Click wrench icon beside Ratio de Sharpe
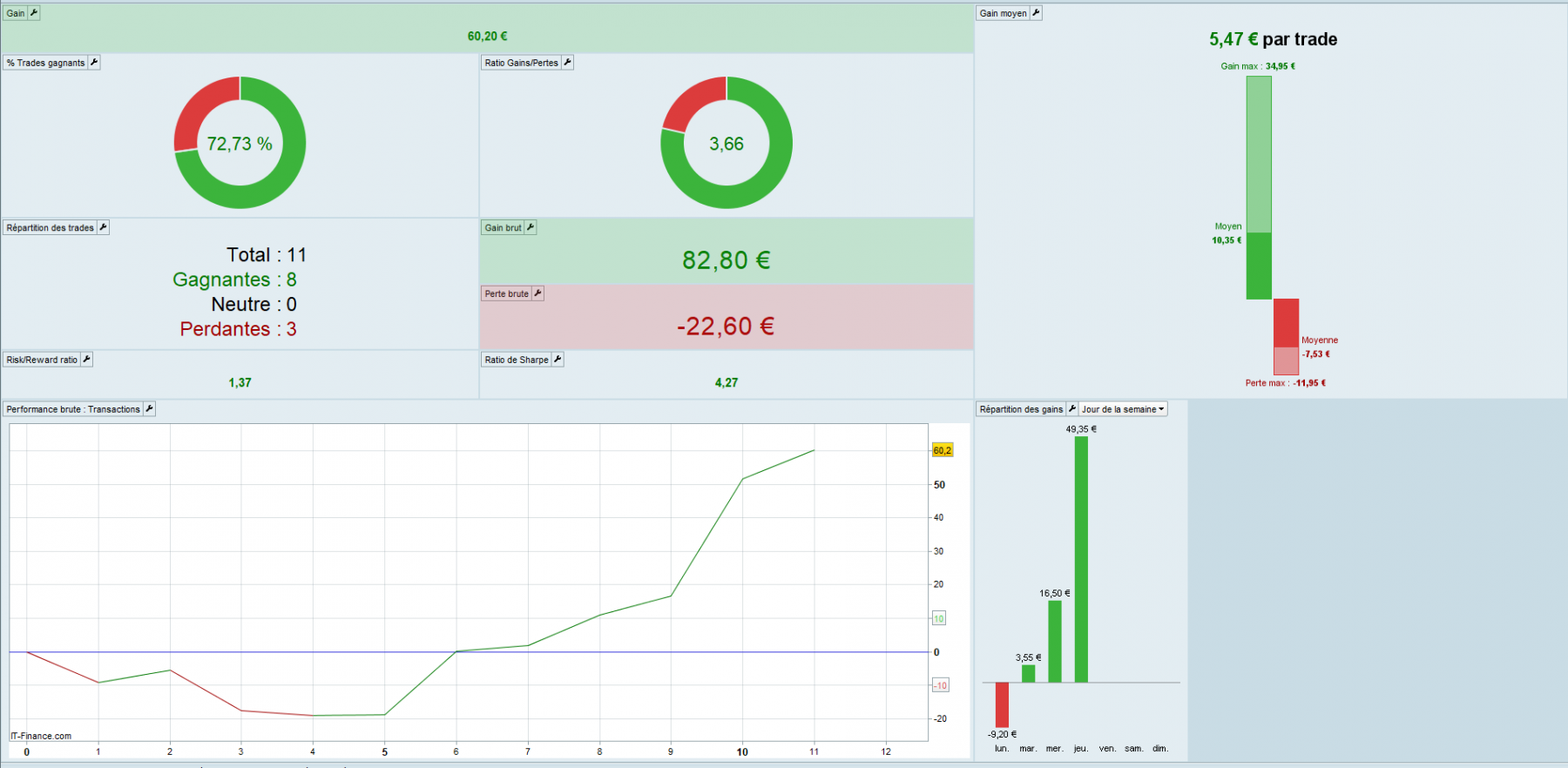The height and width of the screenshot is (768, 1568). pyautogui.click(x=558, y=360)
